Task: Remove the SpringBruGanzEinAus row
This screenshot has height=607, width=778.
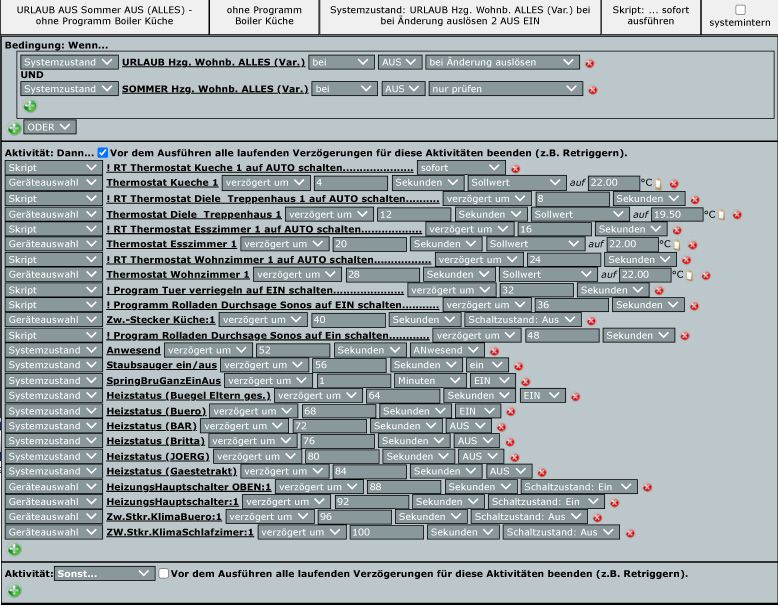Action: [x=525, y=381]
